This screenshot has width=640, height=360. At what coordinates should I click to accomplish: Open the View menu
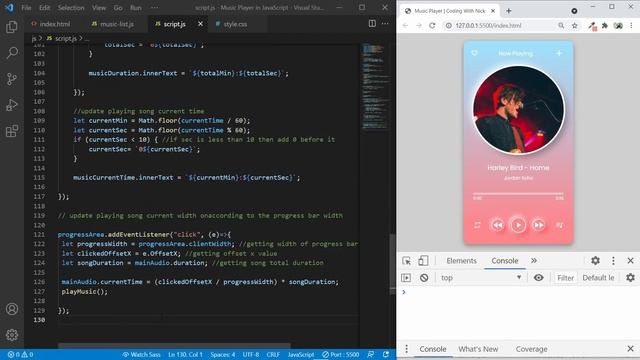(99, 8)
